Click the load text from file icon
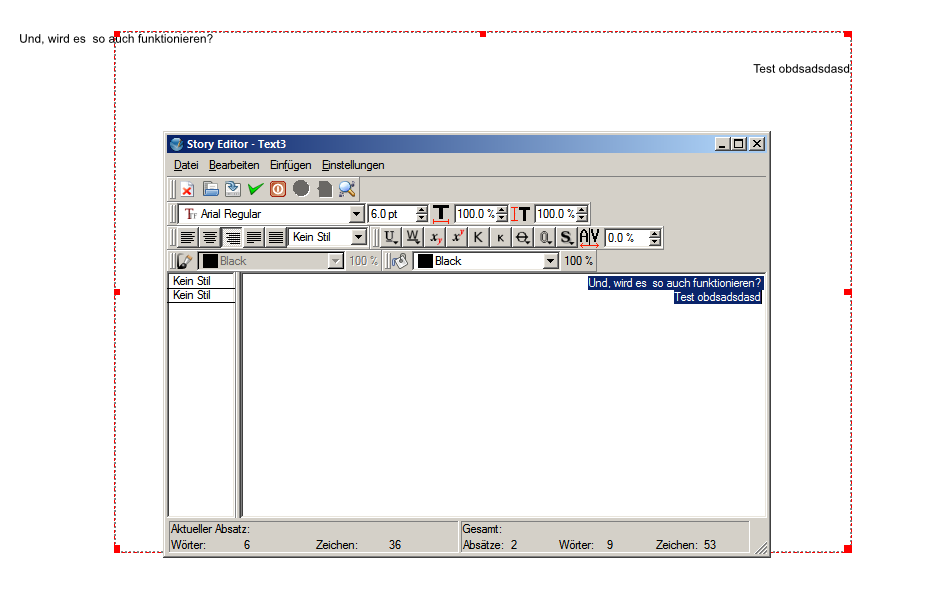Screen dimensions: 948x600 pyautogui.click(x=211, y=189)
